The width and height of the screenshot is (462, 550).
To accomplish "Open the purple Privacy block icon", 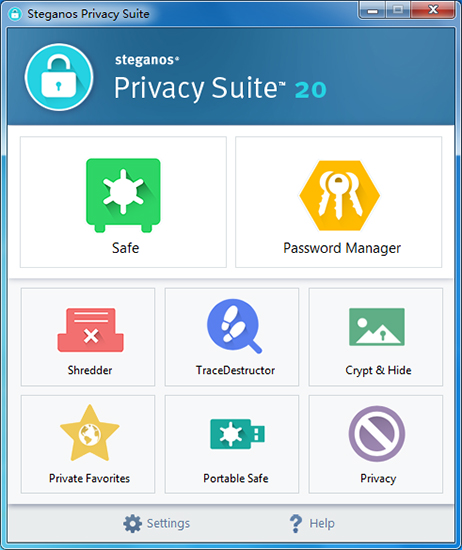I will click(x=377, y=434).
